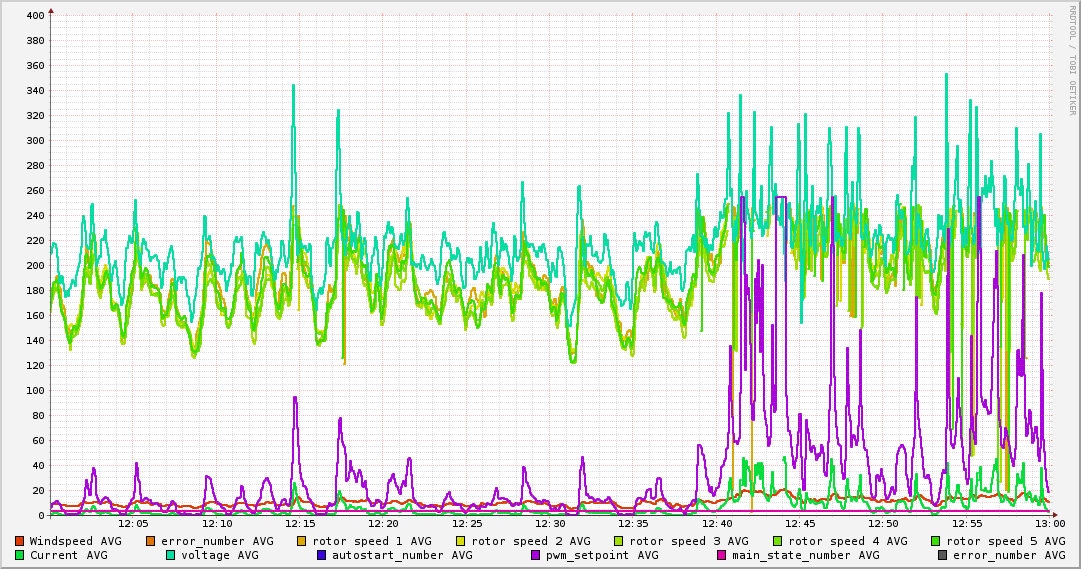
Task: Click the rotor speed 4 AVG color swatch
Action: click(x=778, y=541)
